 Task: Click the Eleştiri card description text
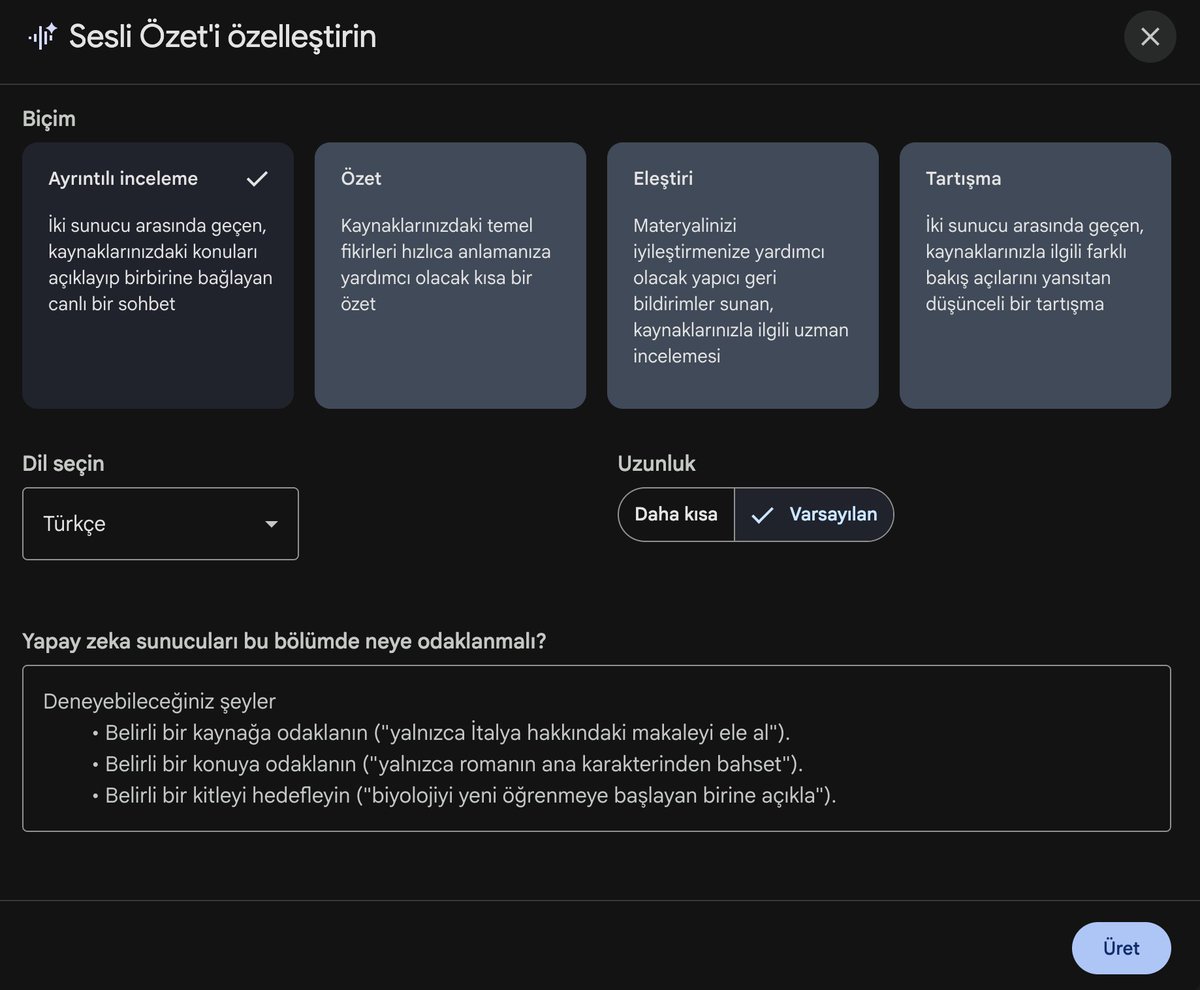[741, 291]
